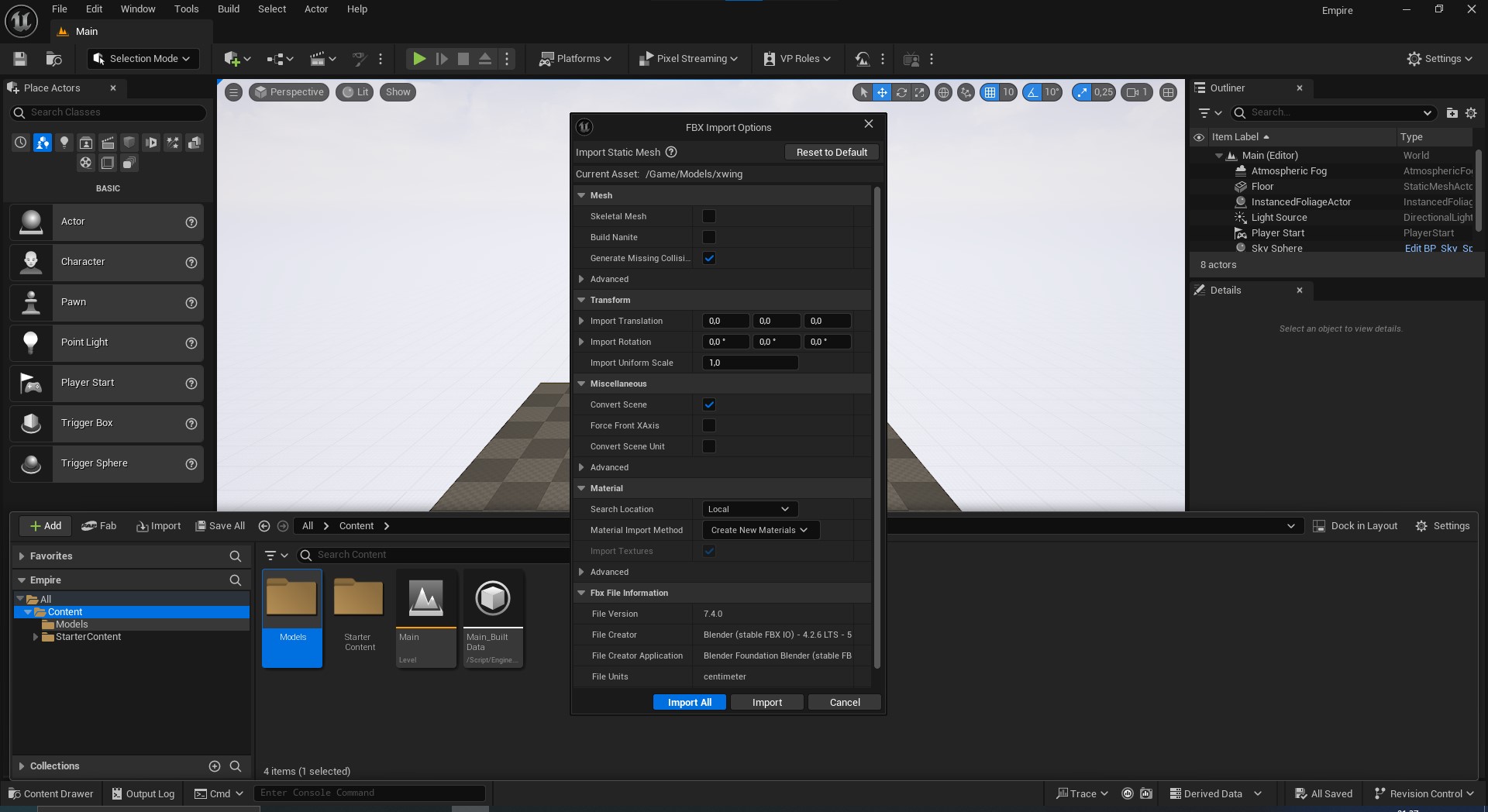Enable Convert Scene Unit checkbox
The width and height of the screenshot is (1488, 812).
709,446
